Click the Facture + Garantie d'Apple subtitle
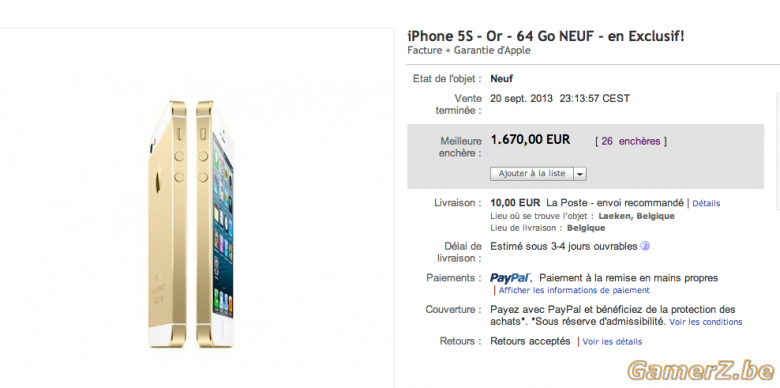 [x=469, y=50]
